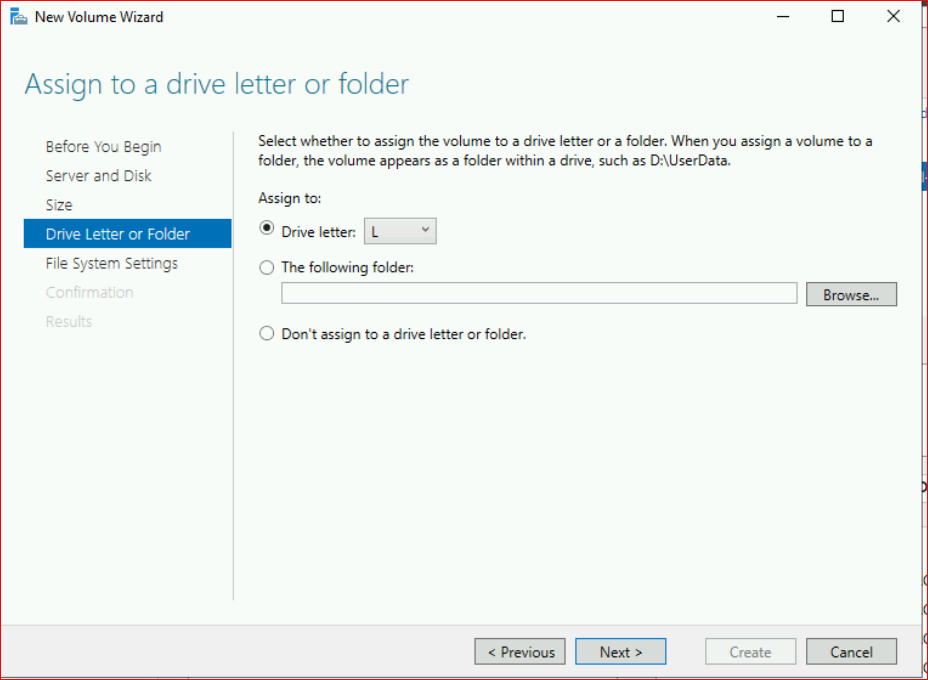
Task: Click the disabled Create button
Action: pos(750,652)
